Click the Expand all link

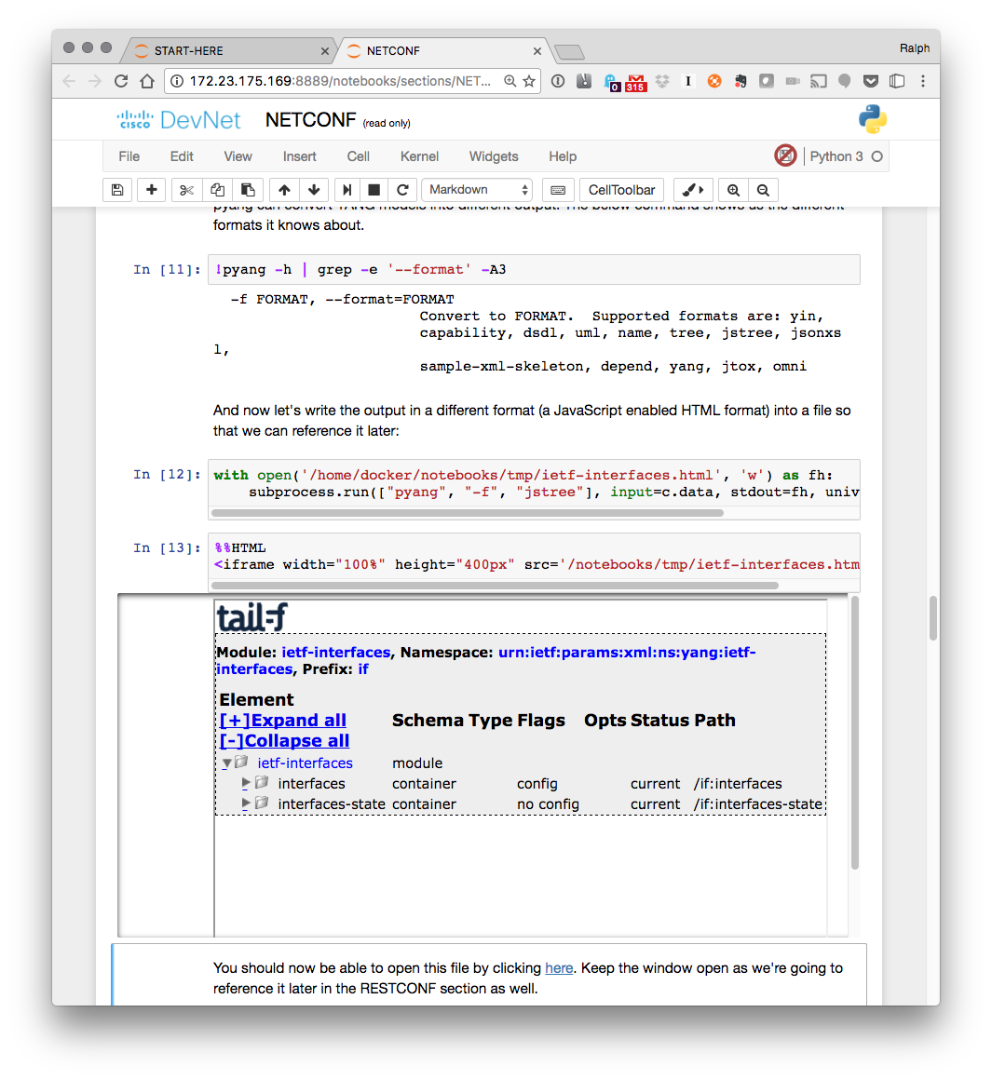pos(283,720)
